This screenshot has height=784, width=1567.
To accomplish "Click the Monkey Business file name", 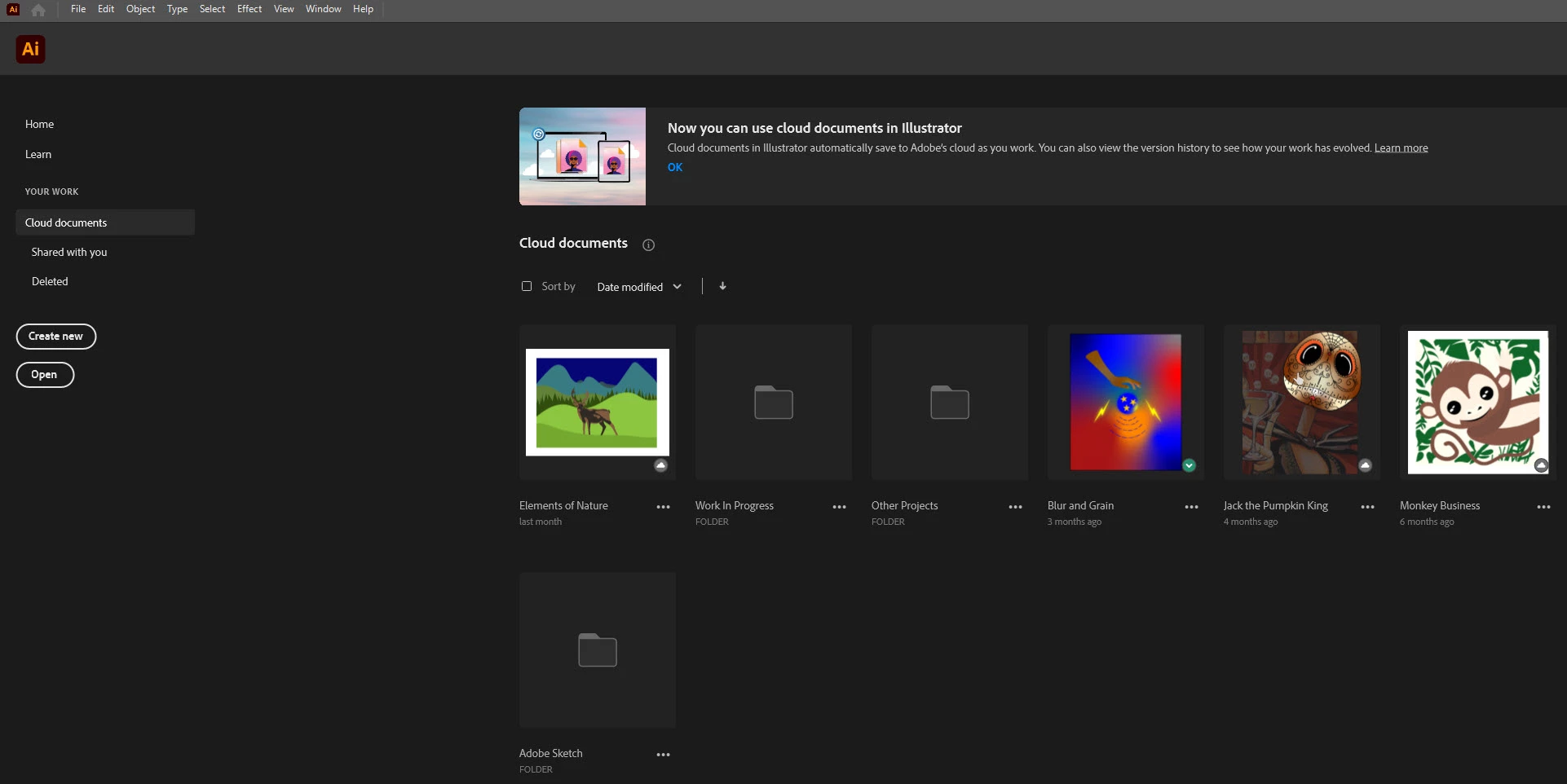I will [x=1440, y=505].
